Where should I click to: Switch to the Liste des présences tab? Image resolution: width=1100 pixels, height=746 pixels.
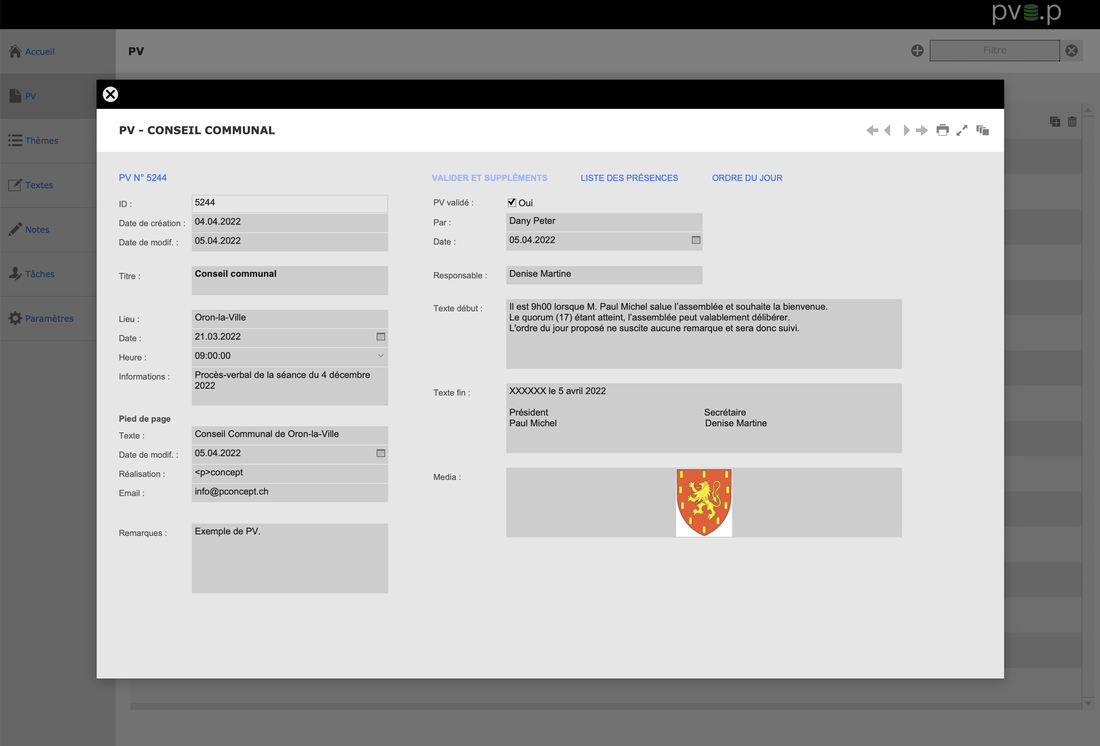click(x=629, y=178)
